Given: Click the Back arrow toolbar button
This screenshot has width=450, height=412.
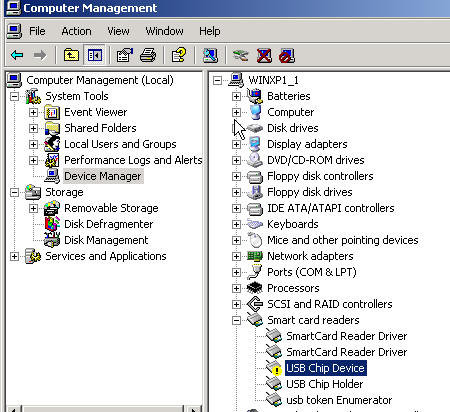Looking at the screenshot, I should [x=17, y=55].
